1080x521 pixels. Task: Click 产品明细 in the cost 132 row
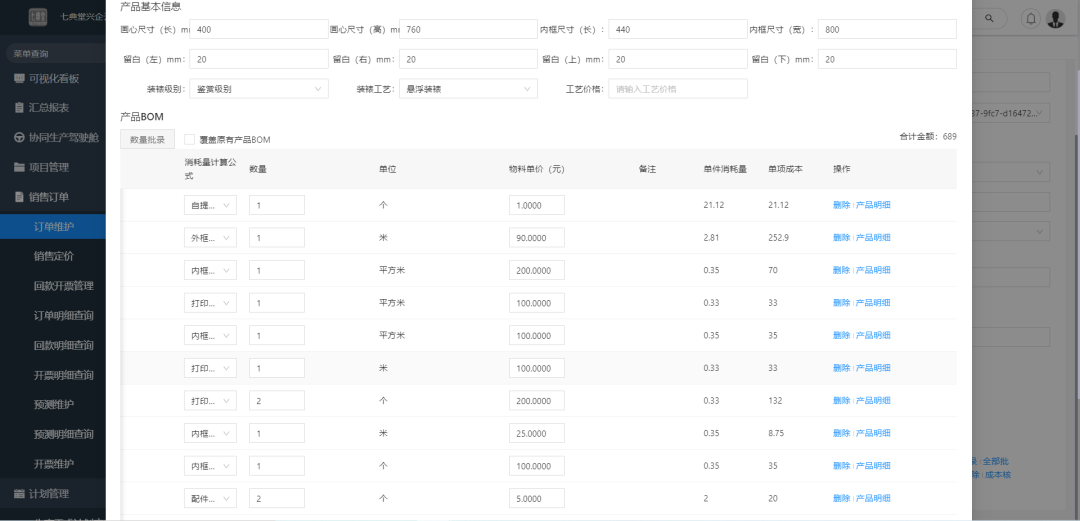873,400
